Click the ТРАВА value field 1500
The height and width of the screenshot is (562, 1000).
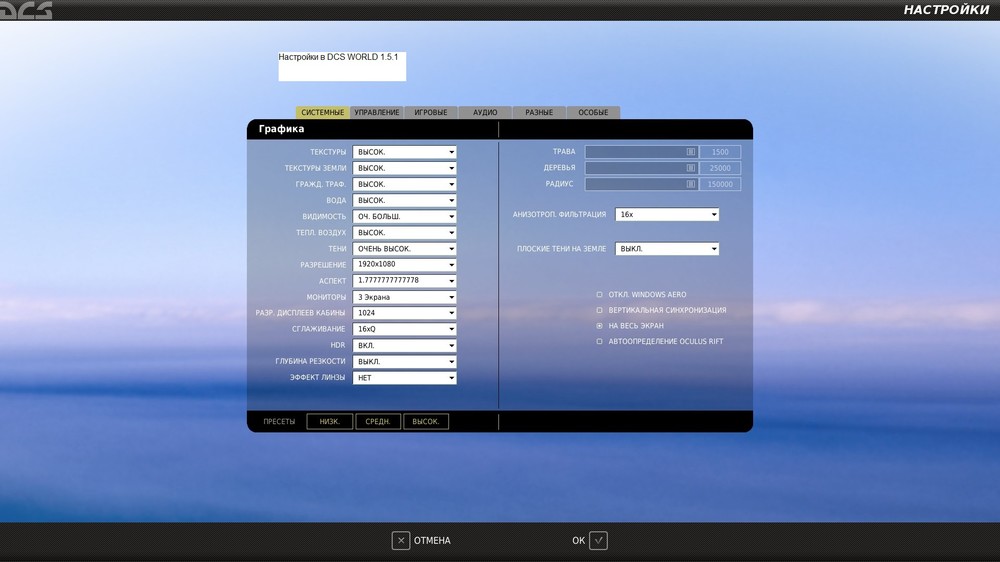click(720, 152)
